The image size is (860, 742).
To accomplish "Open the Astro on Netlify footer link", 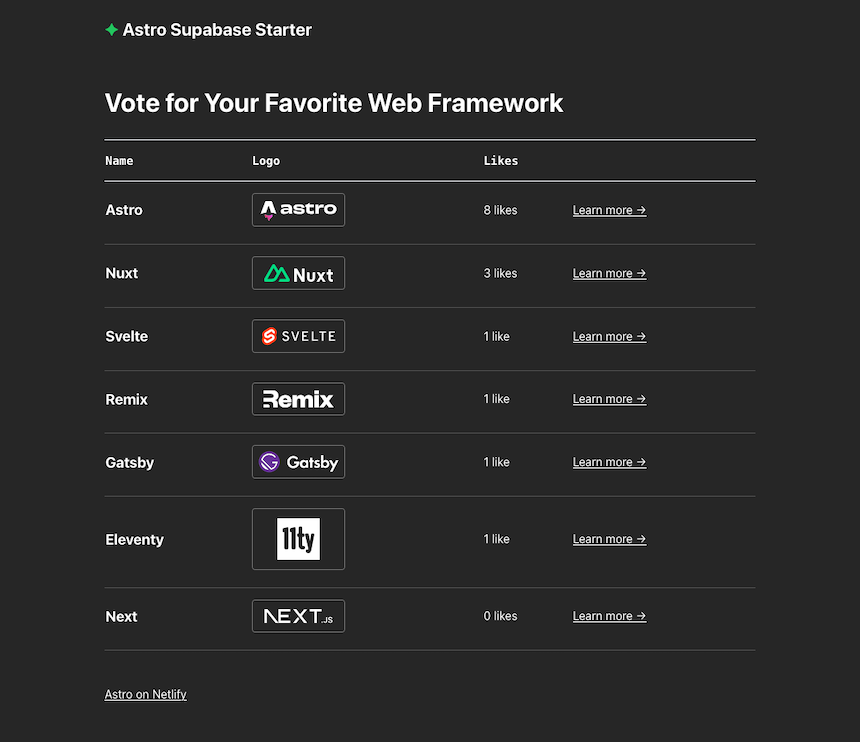I will tap(145, 694).
